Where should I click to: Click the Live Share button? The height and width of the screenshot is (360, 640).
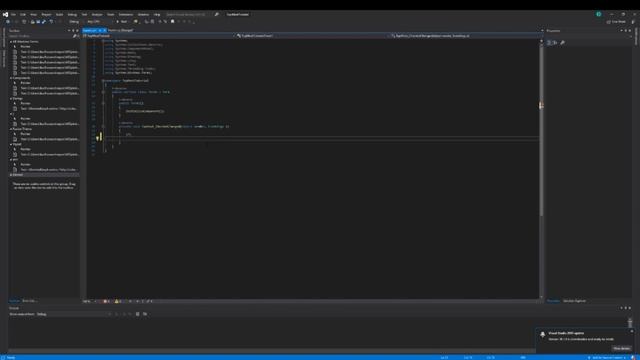(616, 22)
